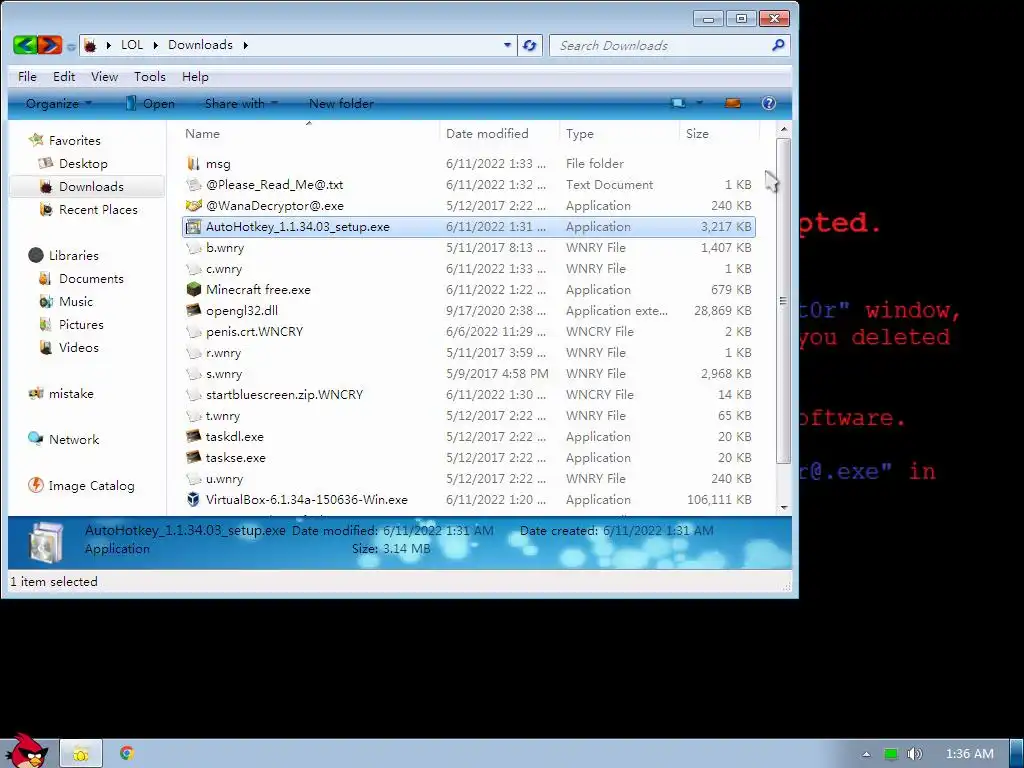Select the b.wnry file
The height and width of the screenshot is (768, 1024).
pos(225,248)
